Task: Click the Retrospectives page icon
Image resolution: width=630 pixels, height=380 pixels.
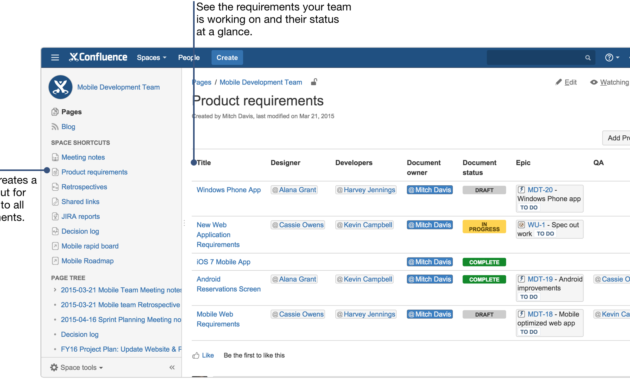Action: [x=55, y=187]
